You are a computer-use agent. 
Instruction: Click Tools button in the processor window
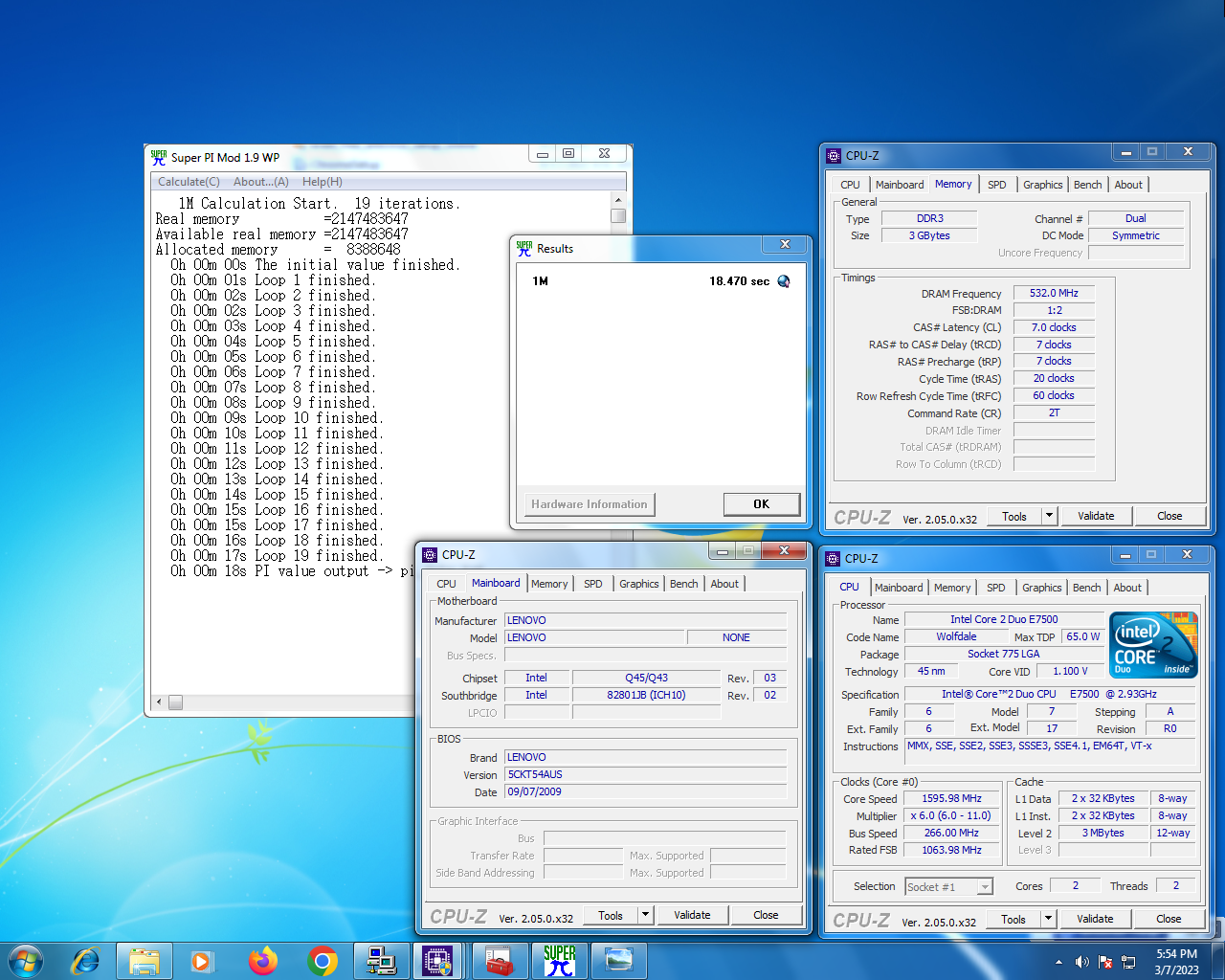tap(1013, 919)
